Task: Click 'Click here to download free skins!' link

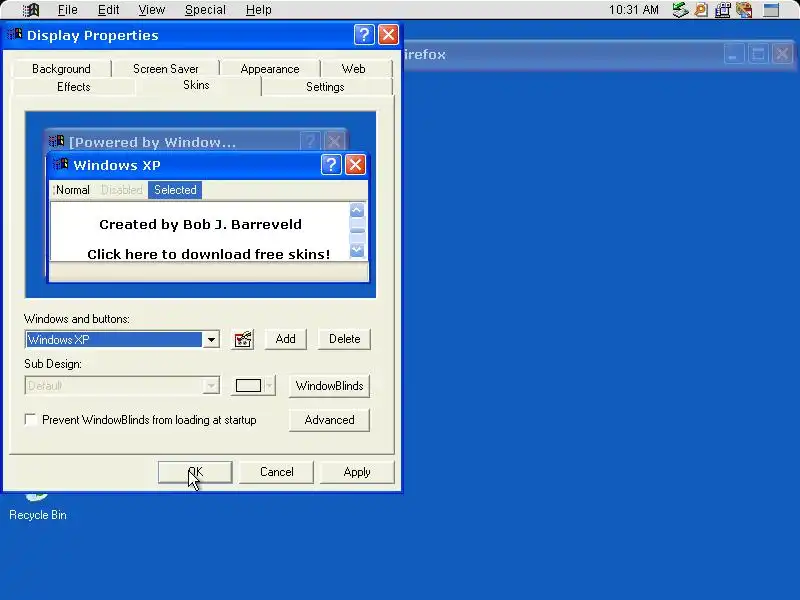Action: point(209,254)
